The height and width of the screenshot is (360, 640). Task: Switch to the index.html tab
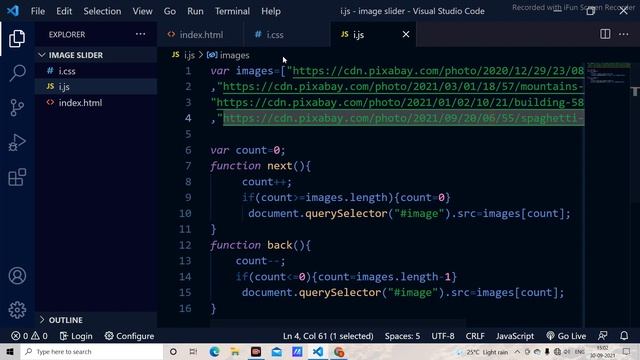coord(200,35)
